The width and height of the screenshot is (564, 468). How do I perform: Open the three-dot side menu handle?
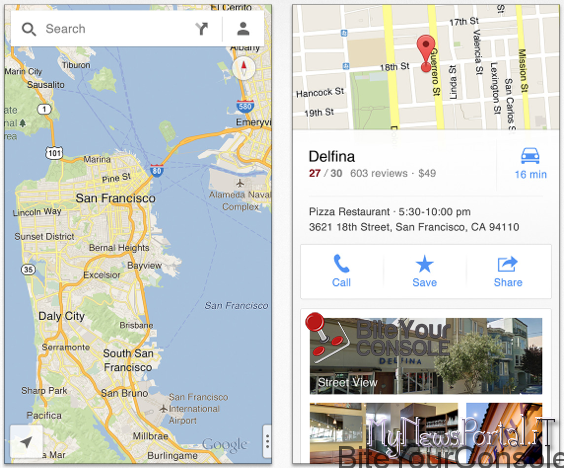pyautogui.click(x=267, y=441)
